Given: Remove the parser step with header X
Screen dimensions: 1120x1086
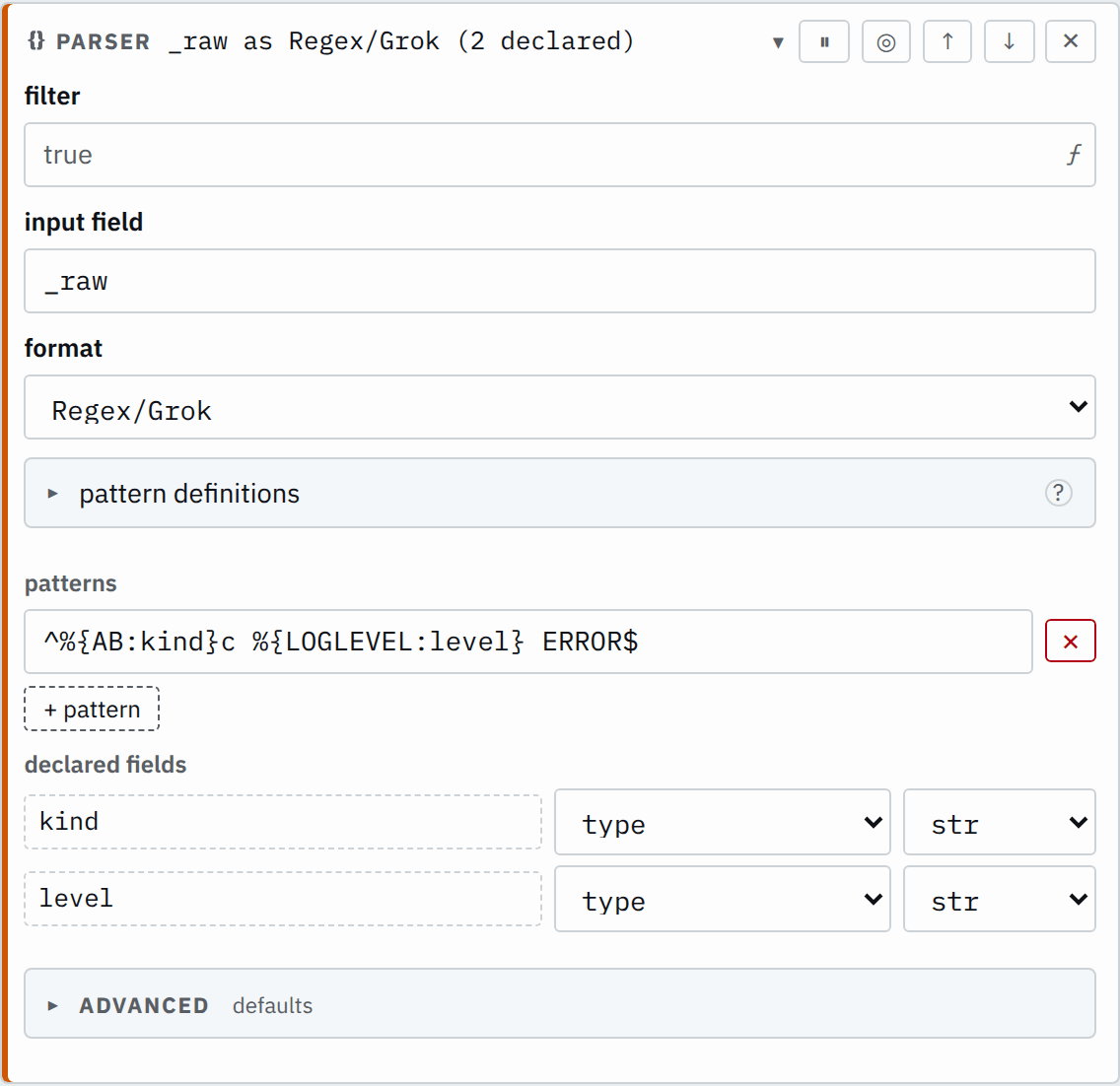Looking at the screenshot, I should 1070,42.
